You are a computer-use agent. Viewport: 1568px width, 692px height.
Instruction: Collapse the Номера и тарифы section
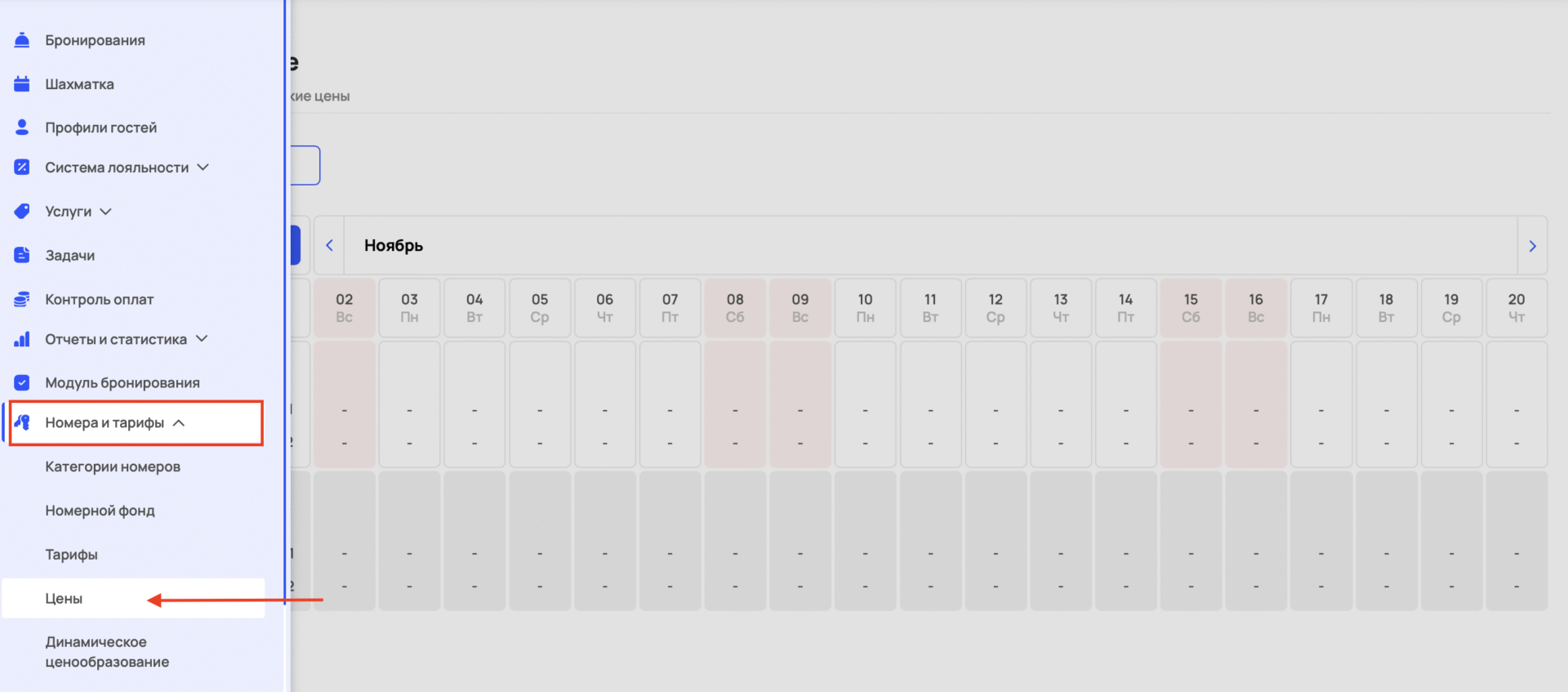click(179, 423)
